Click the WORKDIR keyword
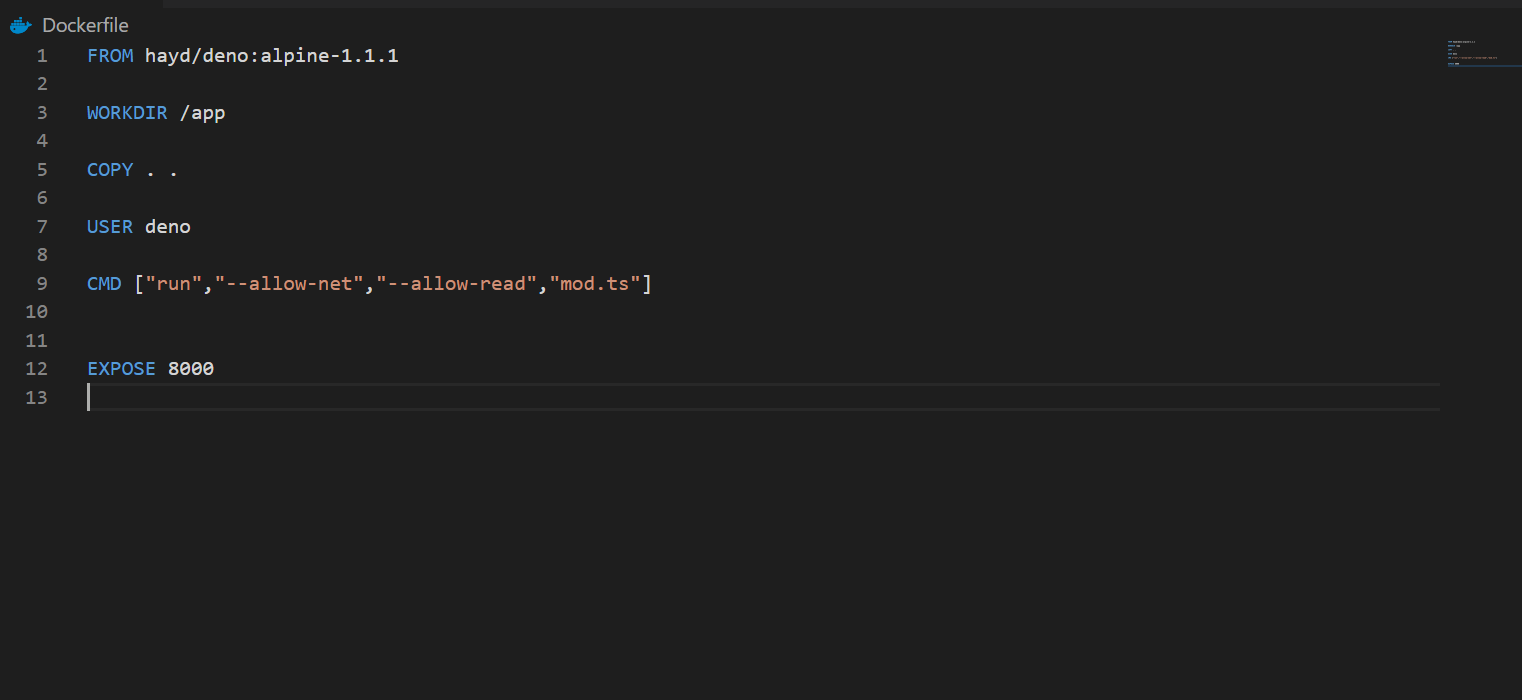 pyautogui.click(x=127, y=113)
